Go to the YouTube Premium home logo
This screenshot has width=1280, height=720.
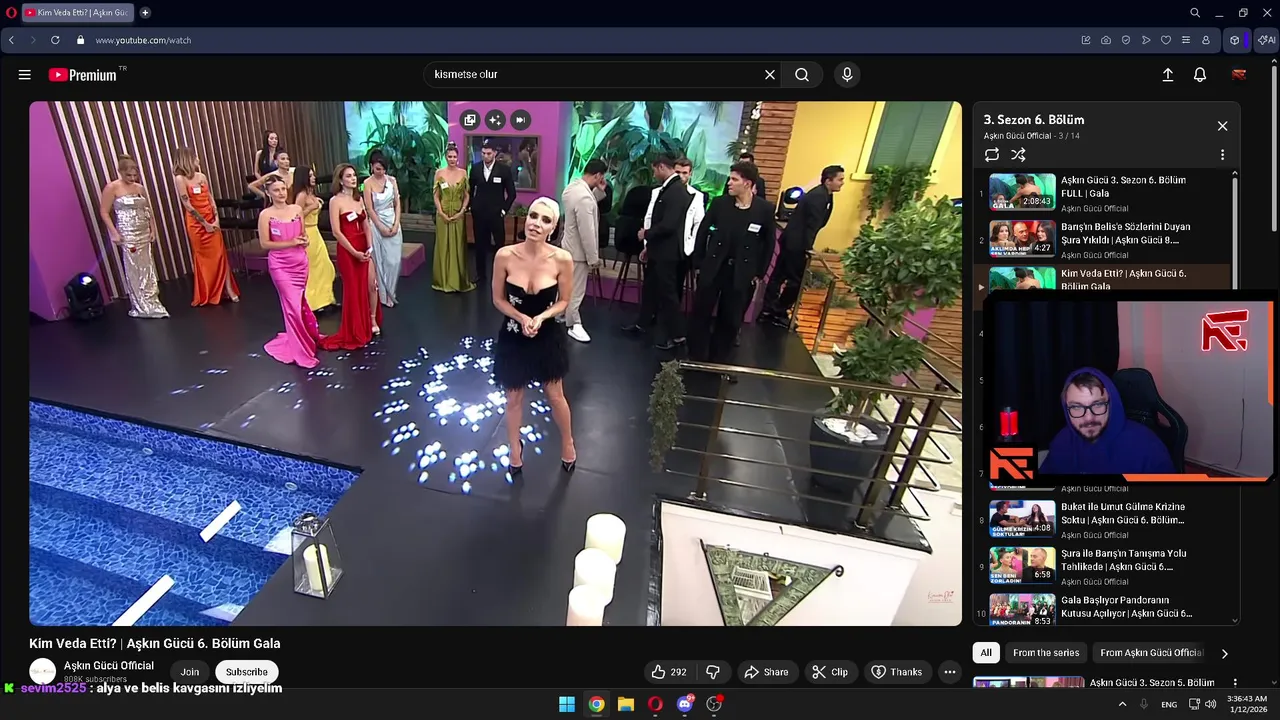(85, 75)
